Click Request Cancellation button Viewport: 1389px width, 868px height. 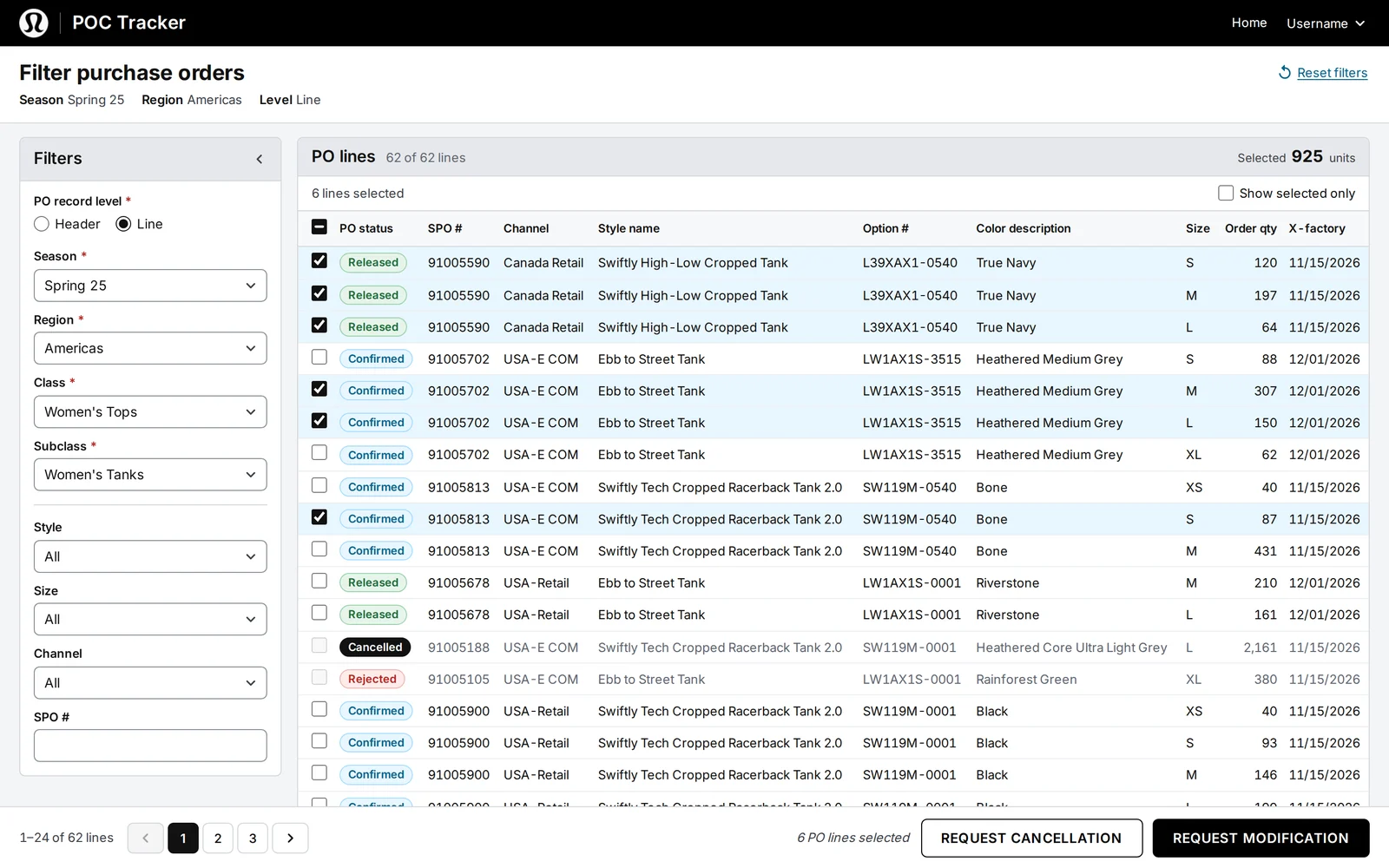pyautogui.click(x=1031, y=838)
